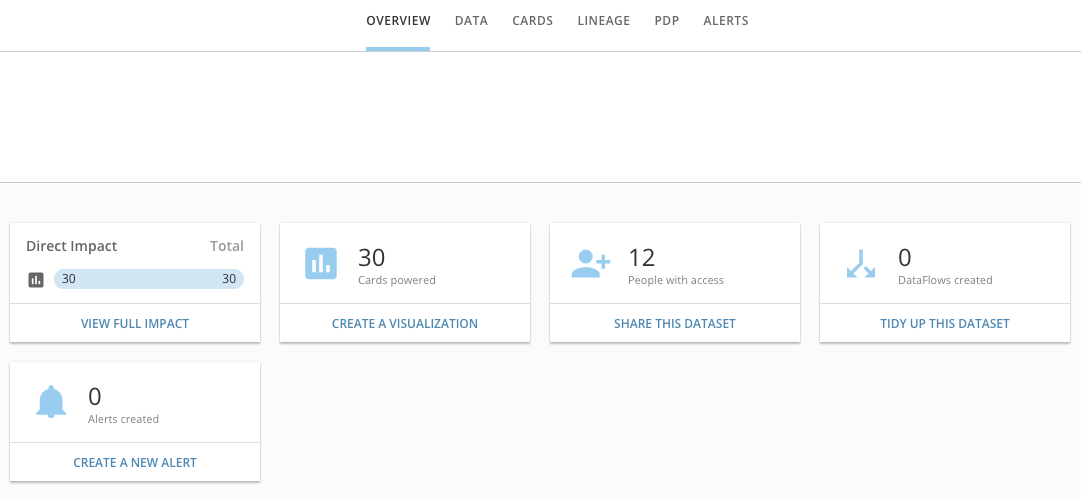Viewport: 1081px width, 498px height.
Task: Click the bell Alerts created icon
Action: 51,402
